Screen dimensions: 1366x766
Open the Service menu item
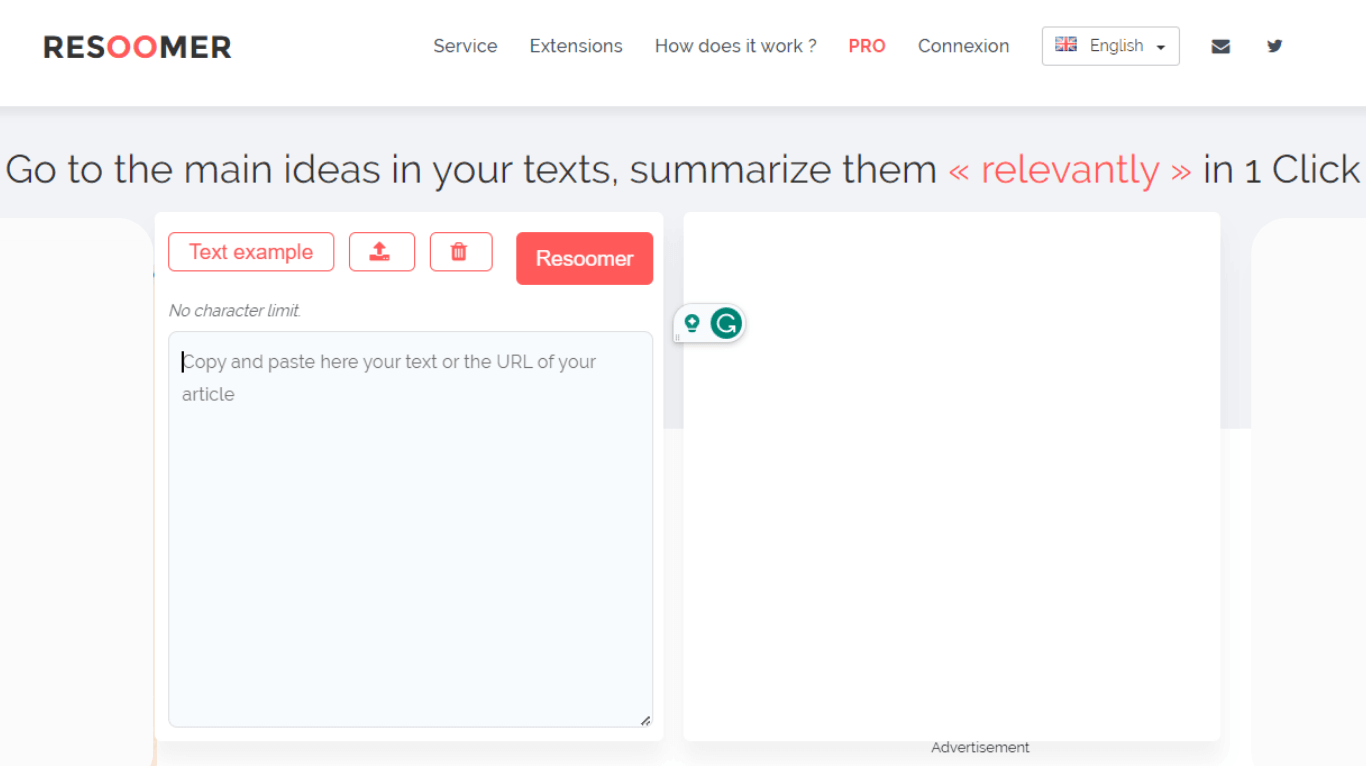point(465,46)
